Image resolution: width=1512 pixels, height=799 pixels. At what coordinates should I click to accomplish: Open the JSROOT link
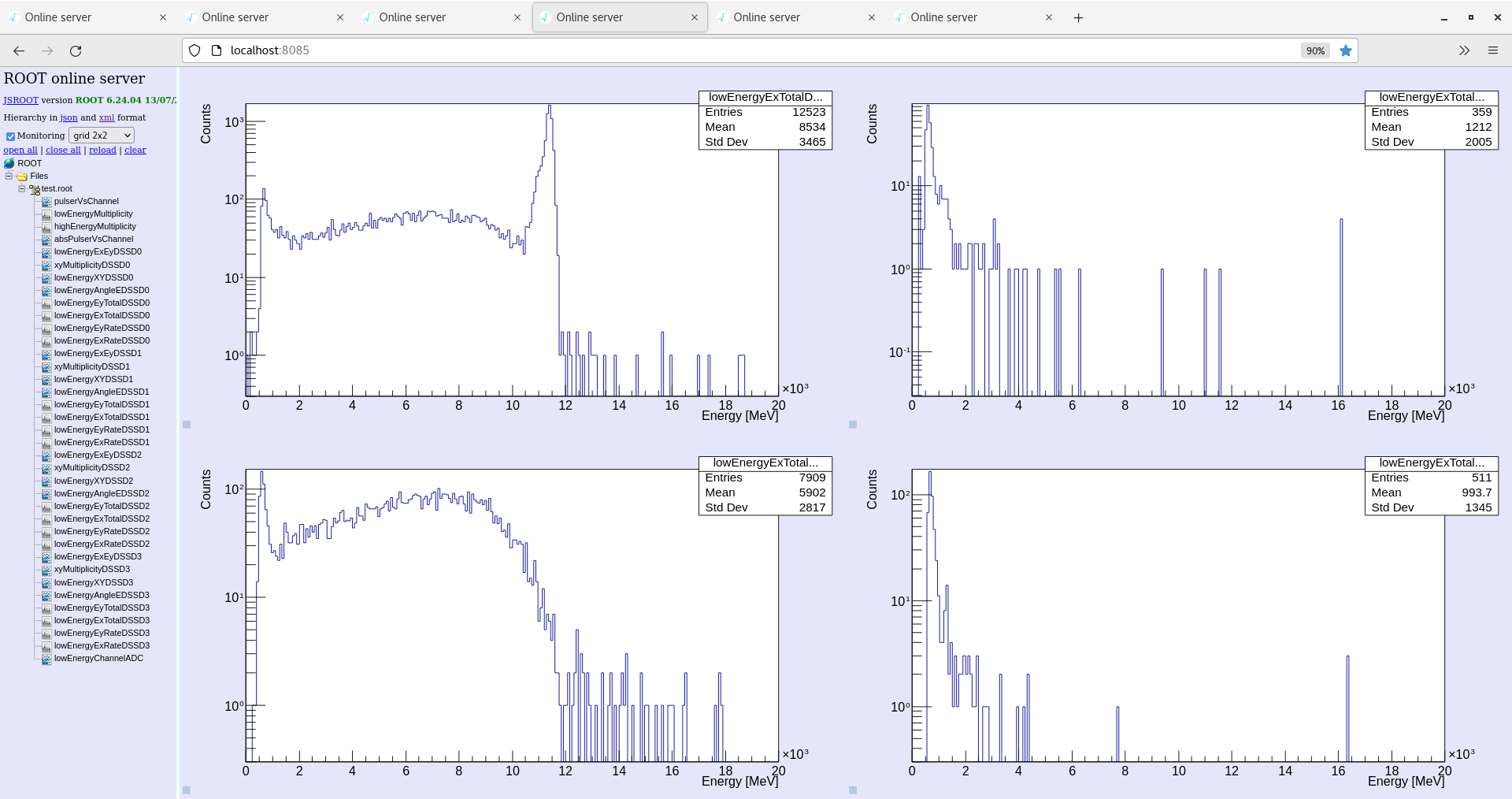tap(20, 100)
